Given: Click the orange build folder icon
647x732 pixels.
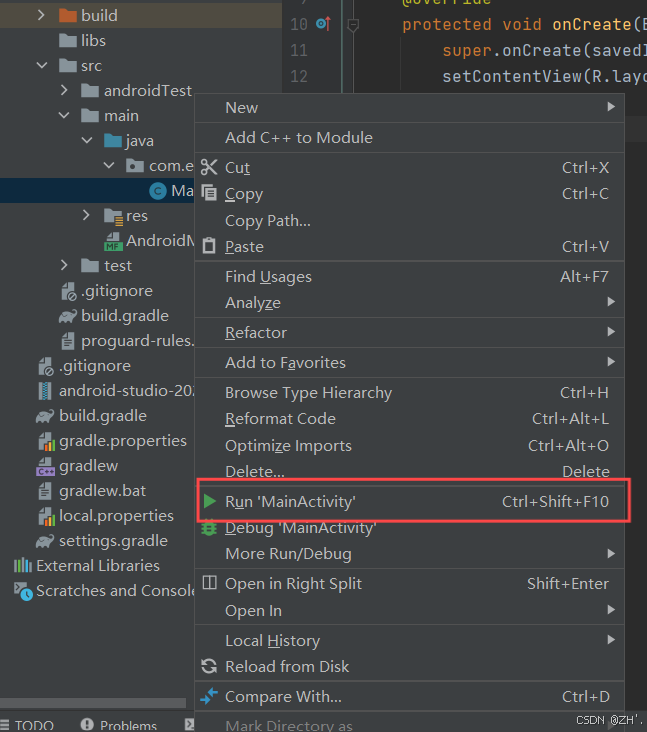Looking at the screenshot, I should (x=68, y=15).
